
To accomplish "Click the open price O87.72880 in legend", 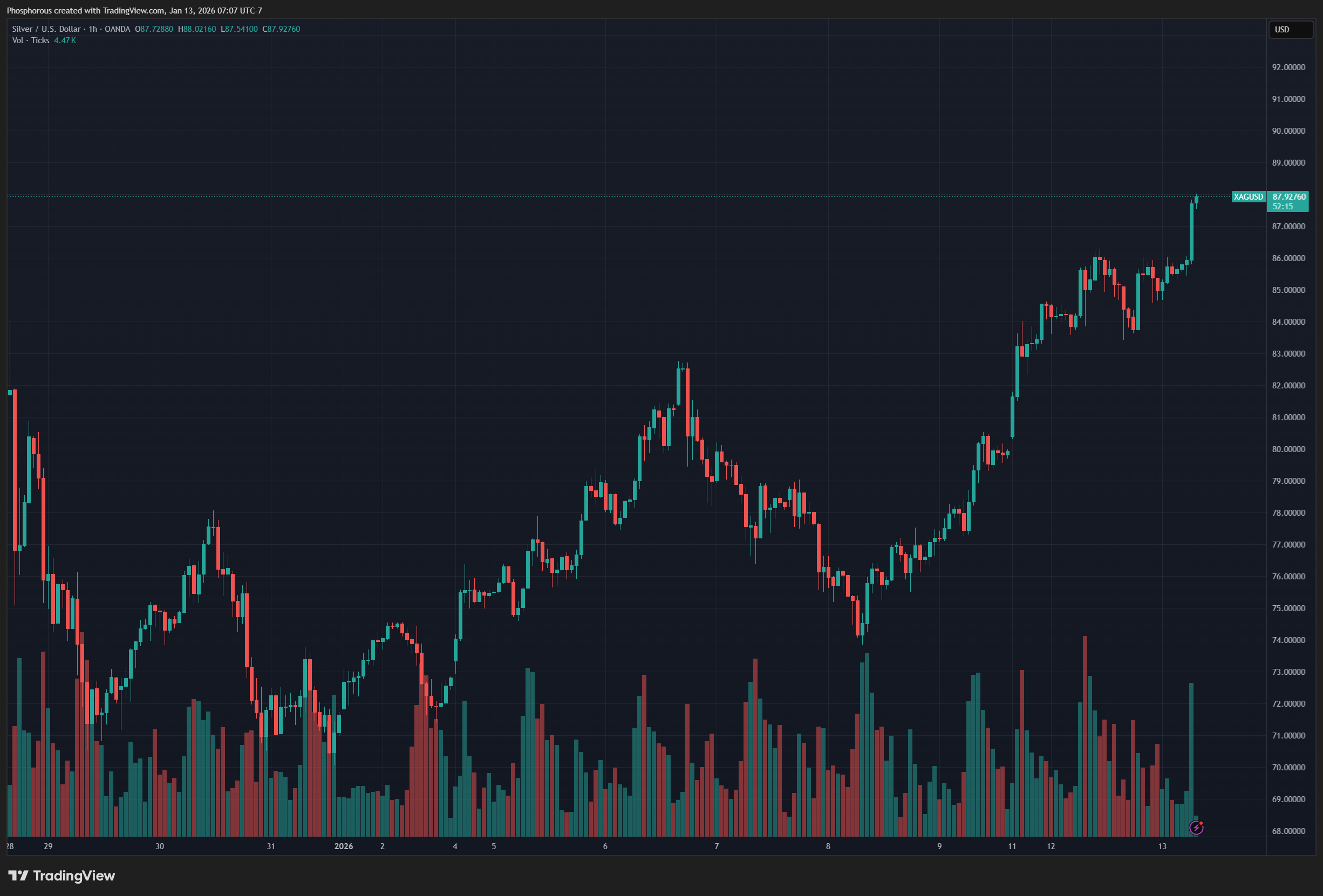I will [x=154, y=29].
